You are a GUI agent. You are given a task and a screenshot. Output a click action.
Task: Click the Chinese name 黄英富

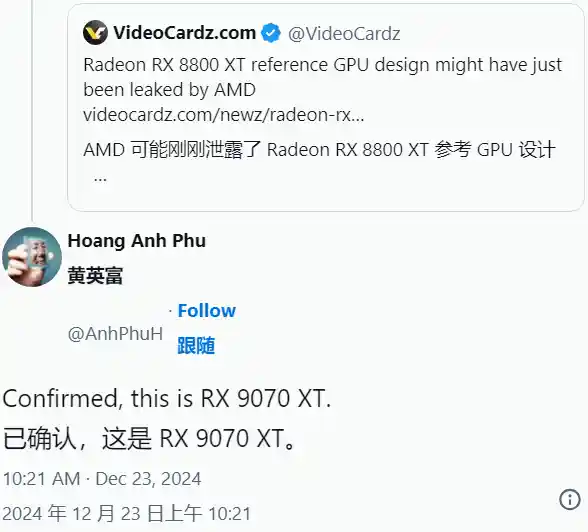[x=95, y=276]
